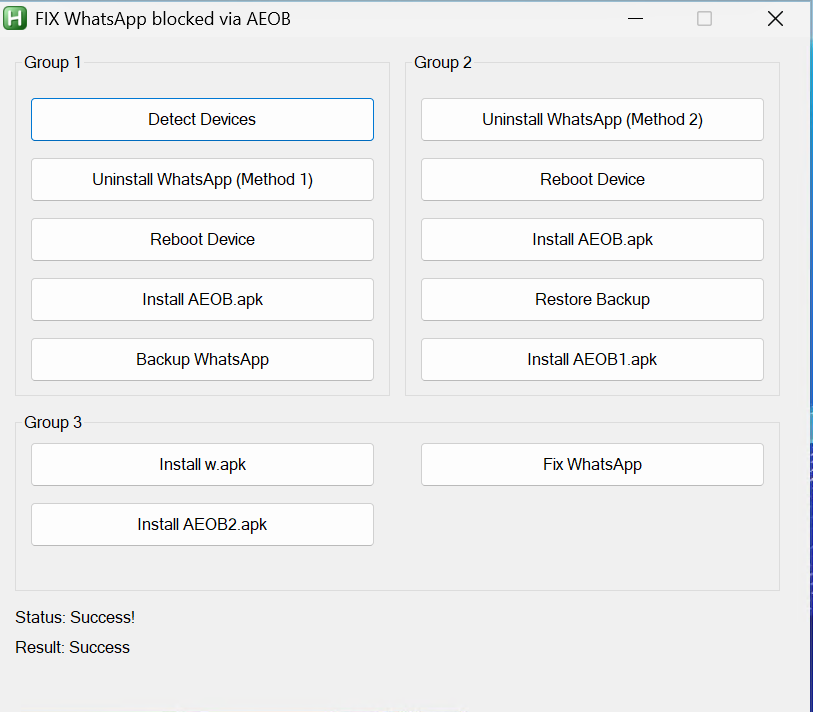Run Uninstall WhatsApp (Method 1)

pyautogui.click(x=202, y=179)
